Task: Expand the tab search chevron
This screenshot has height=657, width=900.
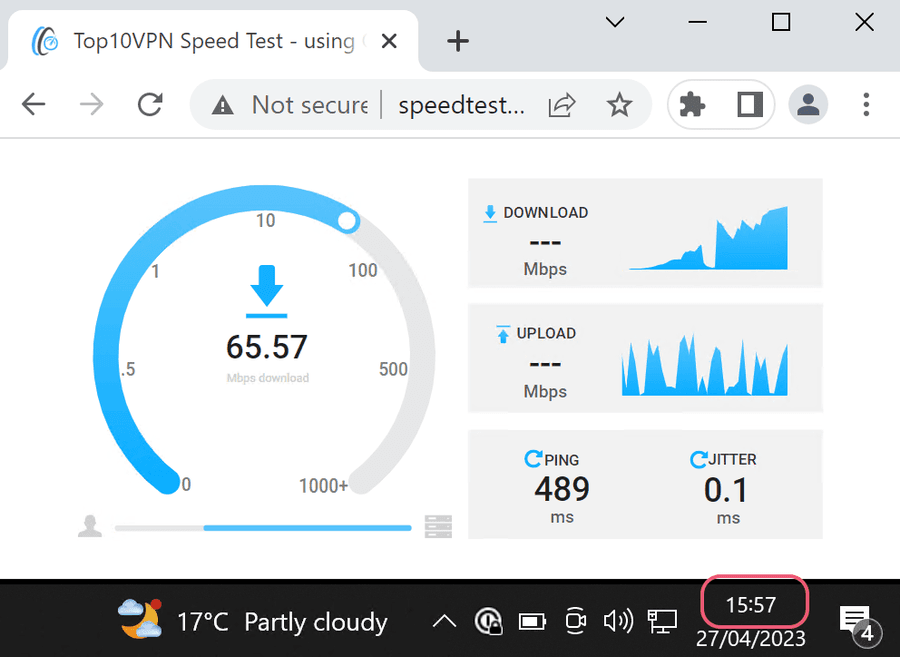Action: click(615, 22)
